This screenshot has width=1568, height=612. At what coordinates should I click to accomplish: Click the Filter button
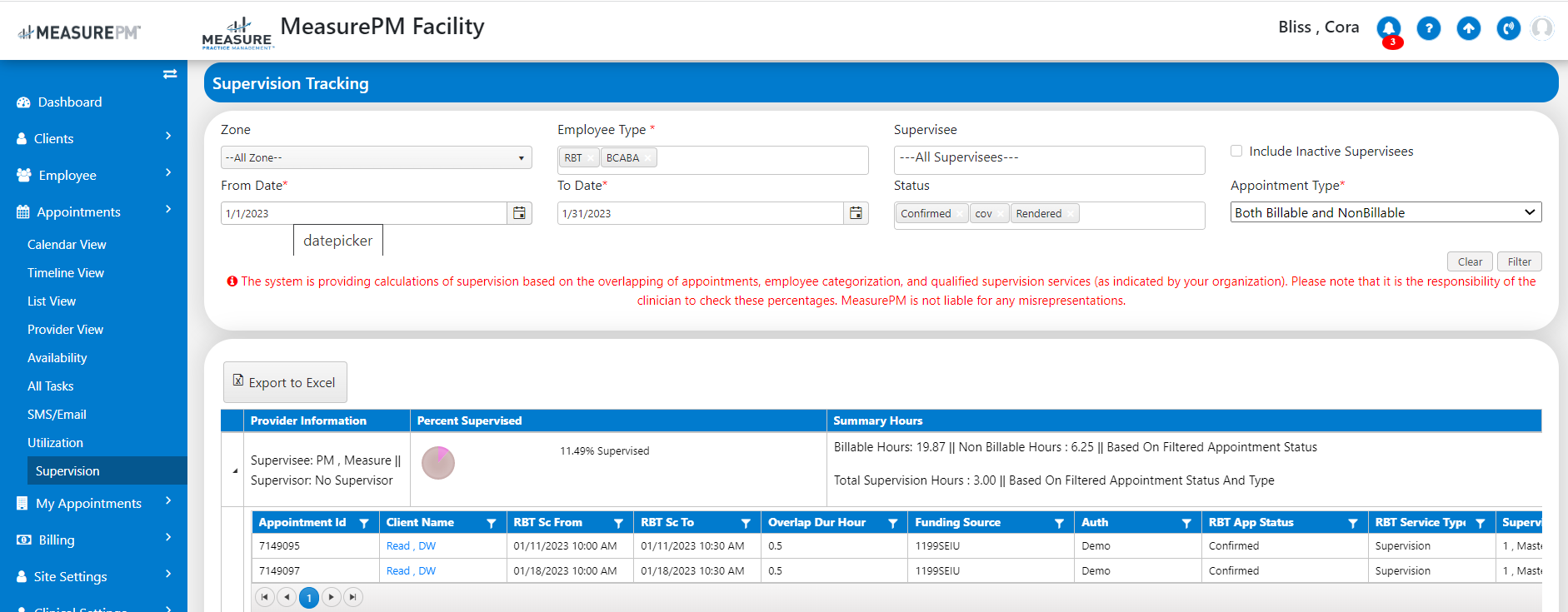pyautogui.click(x=1520, y=261)
